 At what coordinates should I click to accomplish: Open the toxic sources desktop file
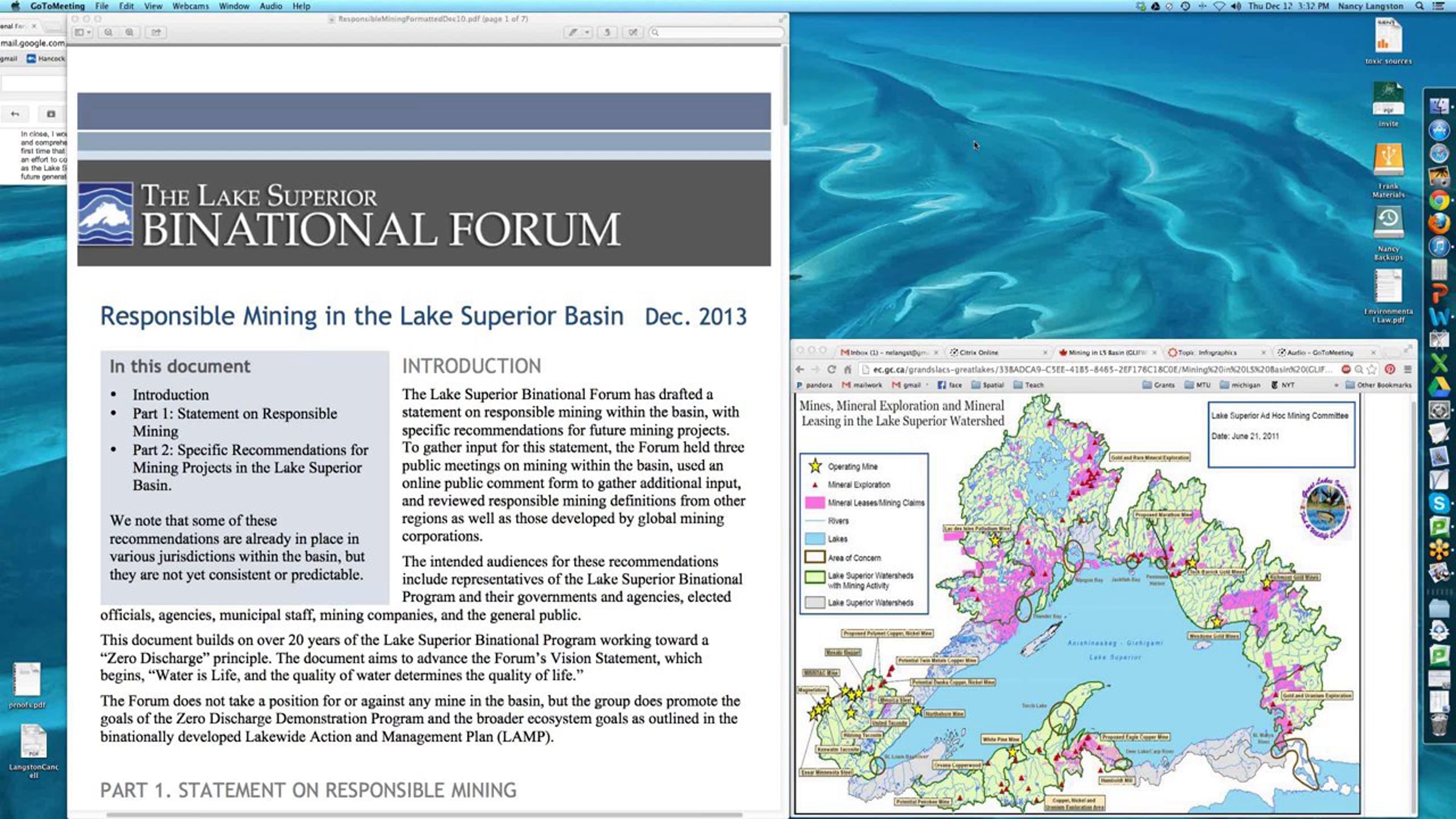click(1388, 41)
